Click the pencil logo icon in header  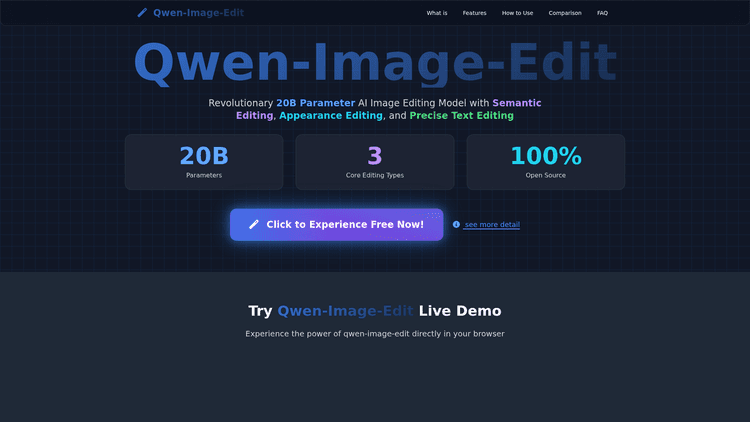[x=142, y=13]
